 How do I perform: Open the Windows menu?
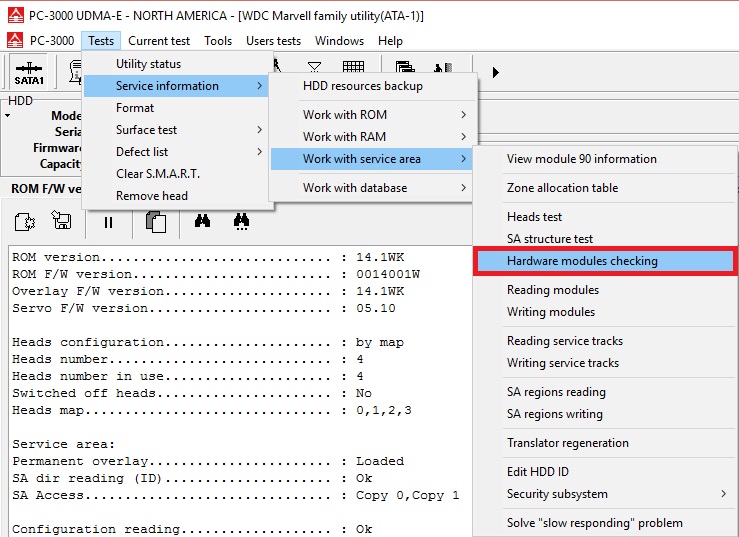click(339, 41)
